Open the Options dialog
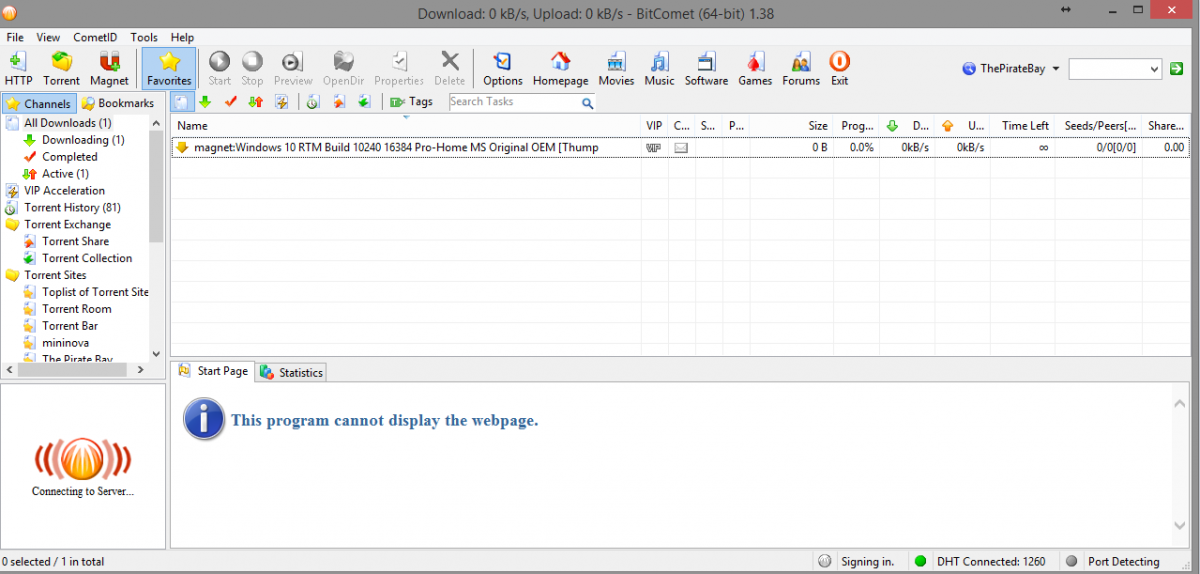 pos(503,68)
